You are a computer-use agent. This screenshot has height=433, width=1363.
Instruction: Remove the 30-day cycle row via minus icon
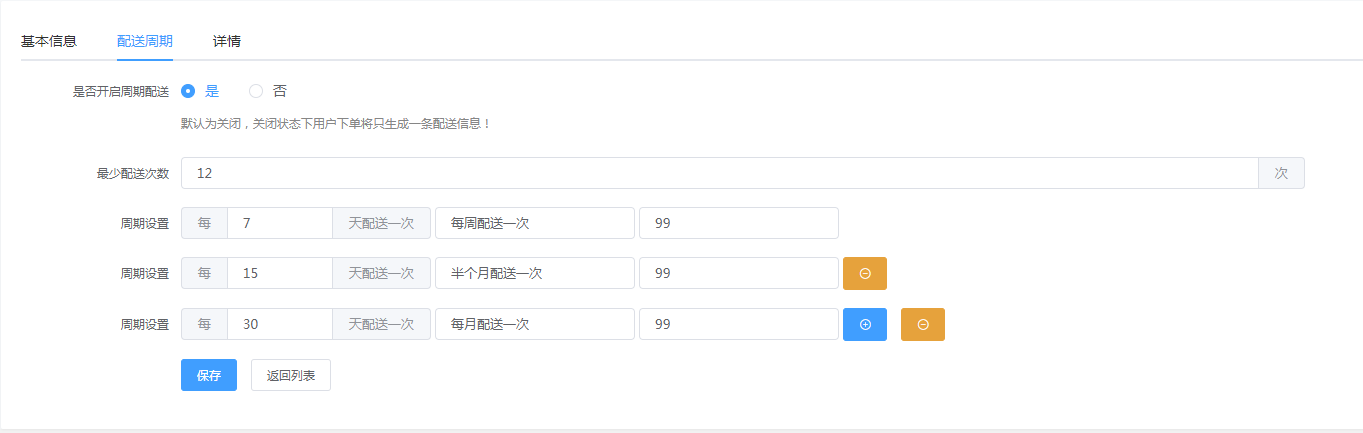[x=923, y=324]
